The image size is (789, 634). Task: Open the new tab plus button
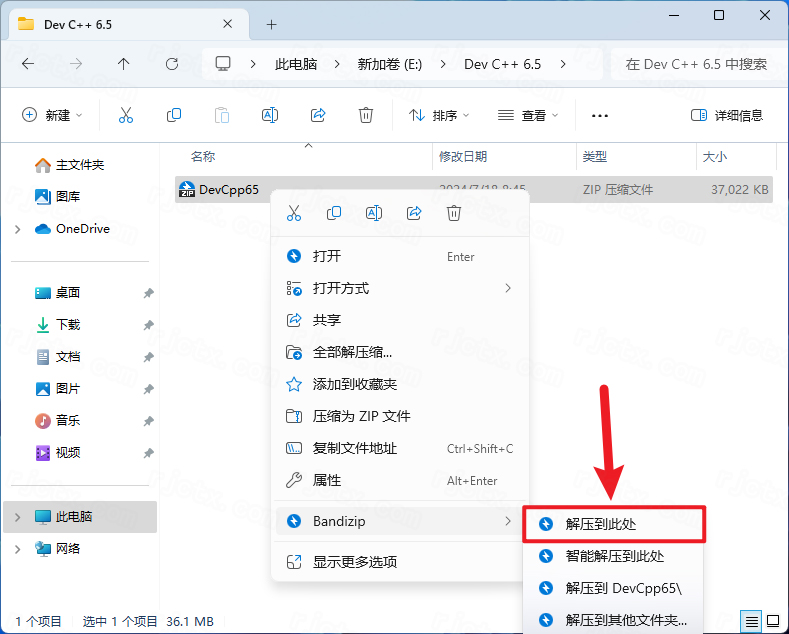point(272,24)
